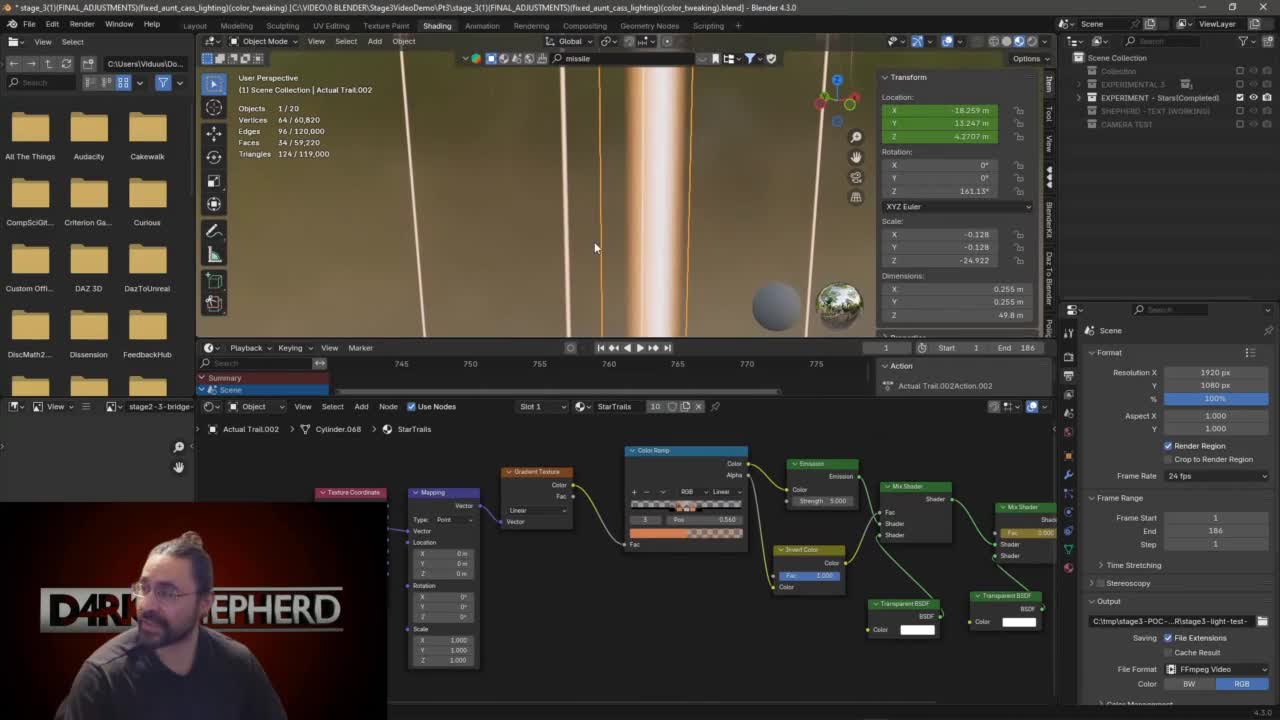Toggle visibility eye for EXPERIMENT Stars collection

(1253, 98)
